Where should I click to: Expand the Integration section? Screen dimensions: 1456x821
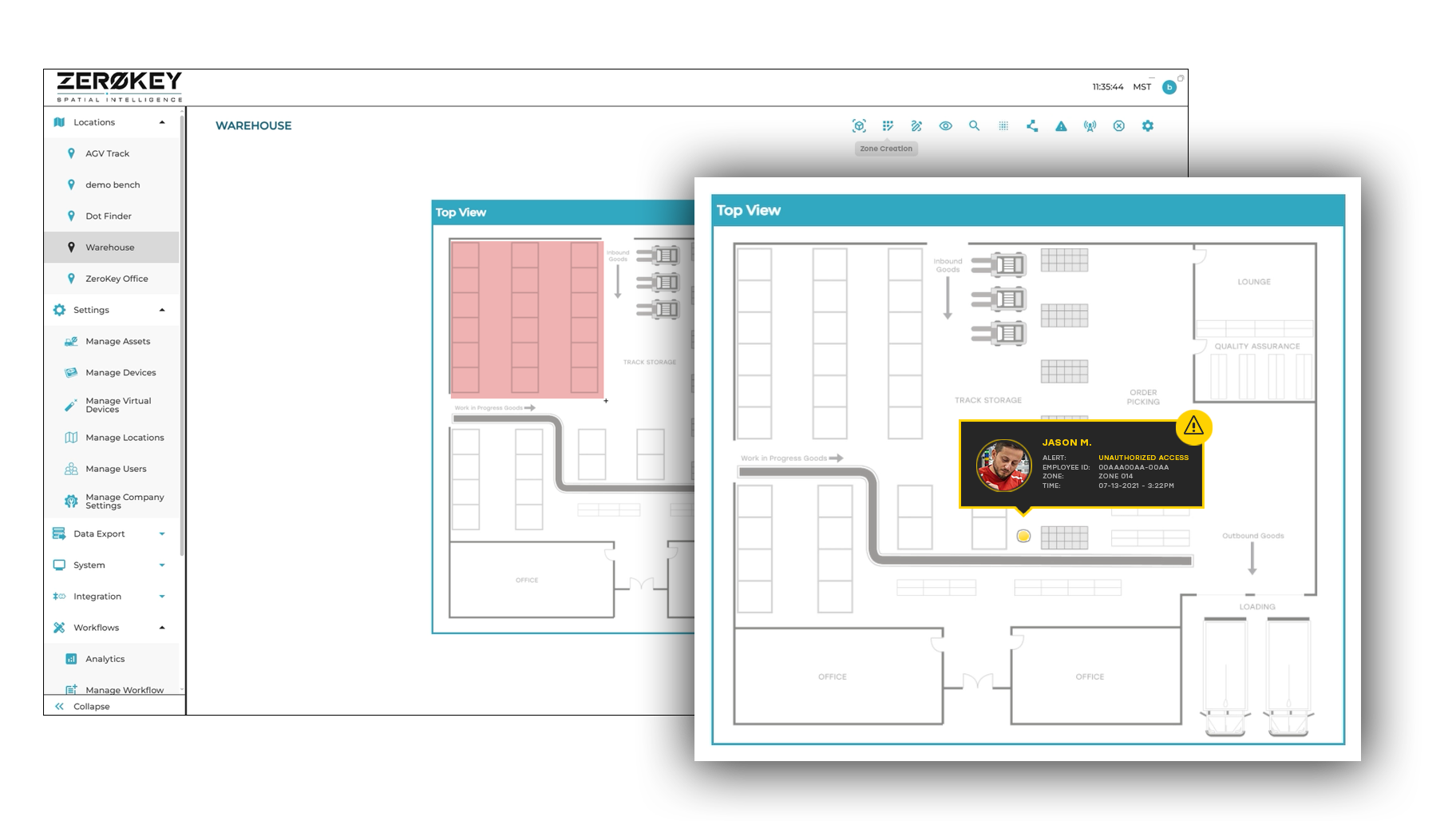(162, 597)
